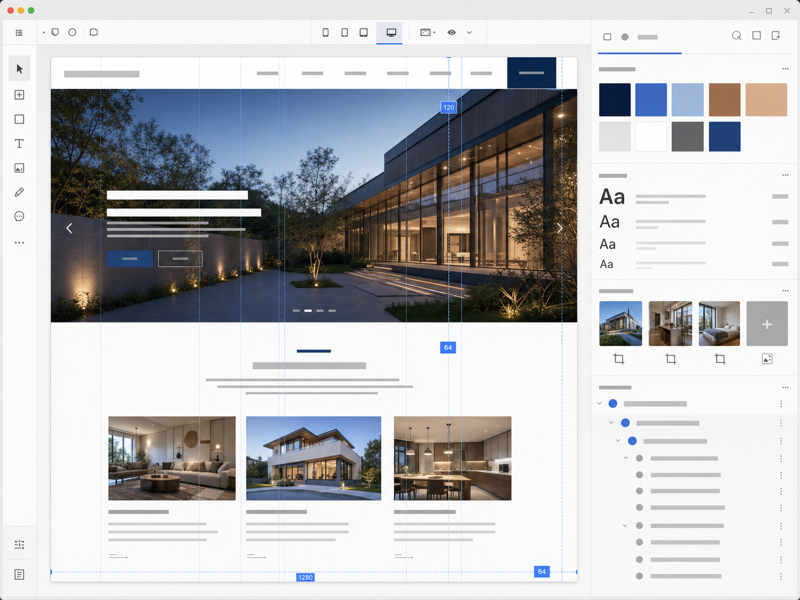Toggle the eye preview mode
The width and height of the screenshot is (800, 600).
point(452,33)
